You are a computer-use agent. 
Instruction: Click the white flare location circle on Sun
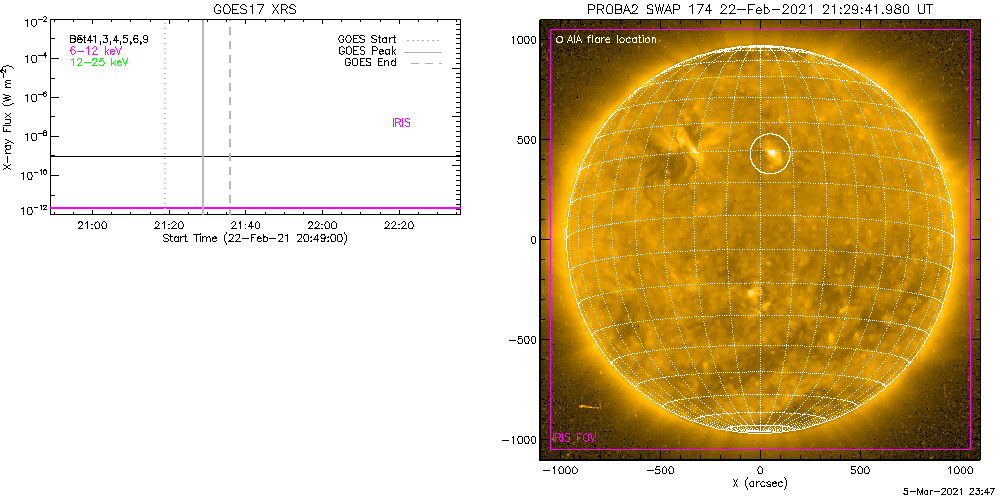pyautogui.click(x=770, y=154)
